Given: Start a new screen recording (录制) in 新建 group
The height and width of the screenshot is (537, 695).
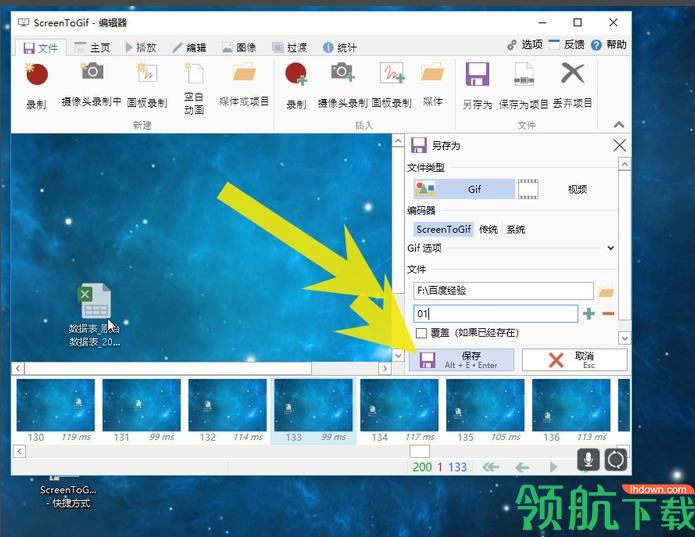Looking at the screenshot, I should [x=36, y=86].
